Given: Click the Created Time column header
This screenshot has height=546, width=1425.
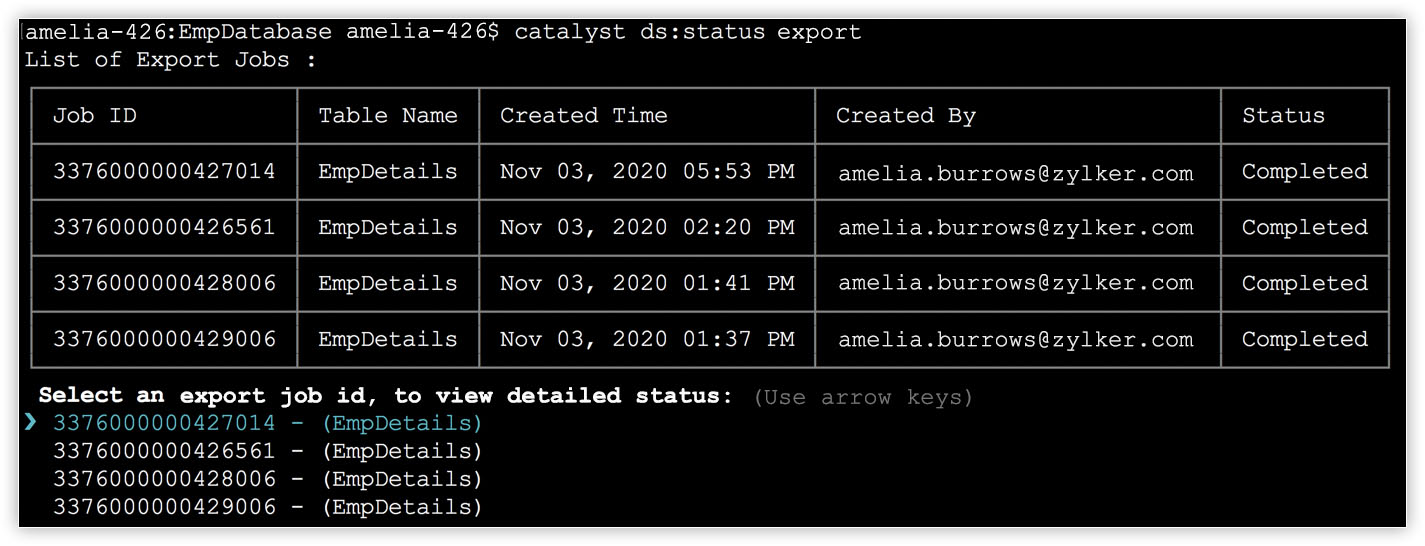Looking at the screenshot, I should 584,115.
